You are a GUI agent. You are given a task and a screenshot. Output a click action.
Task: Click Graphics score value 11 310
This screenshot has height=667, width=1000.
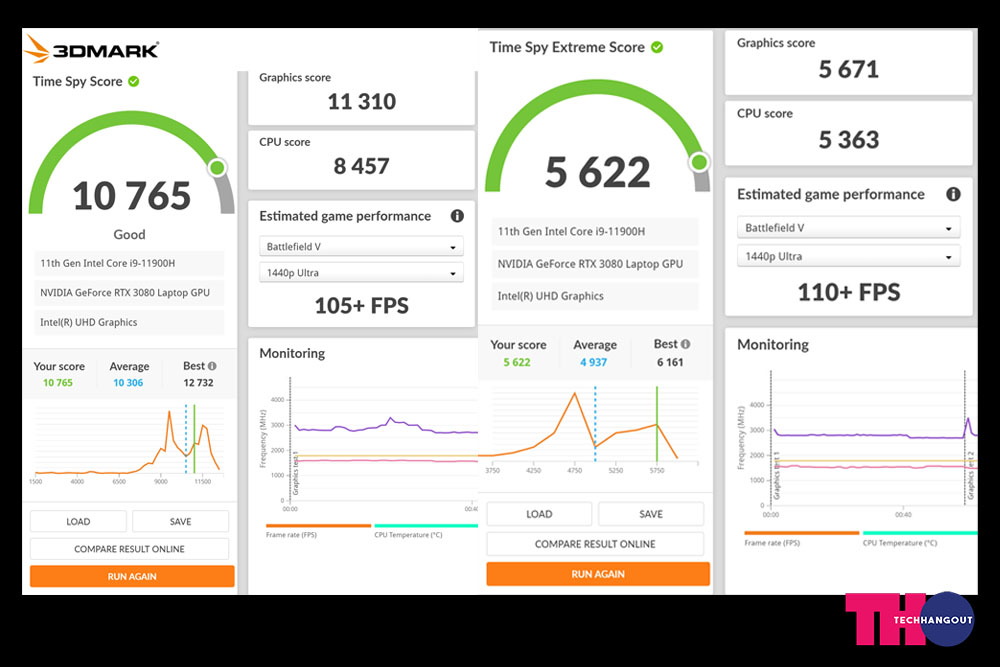362,101
